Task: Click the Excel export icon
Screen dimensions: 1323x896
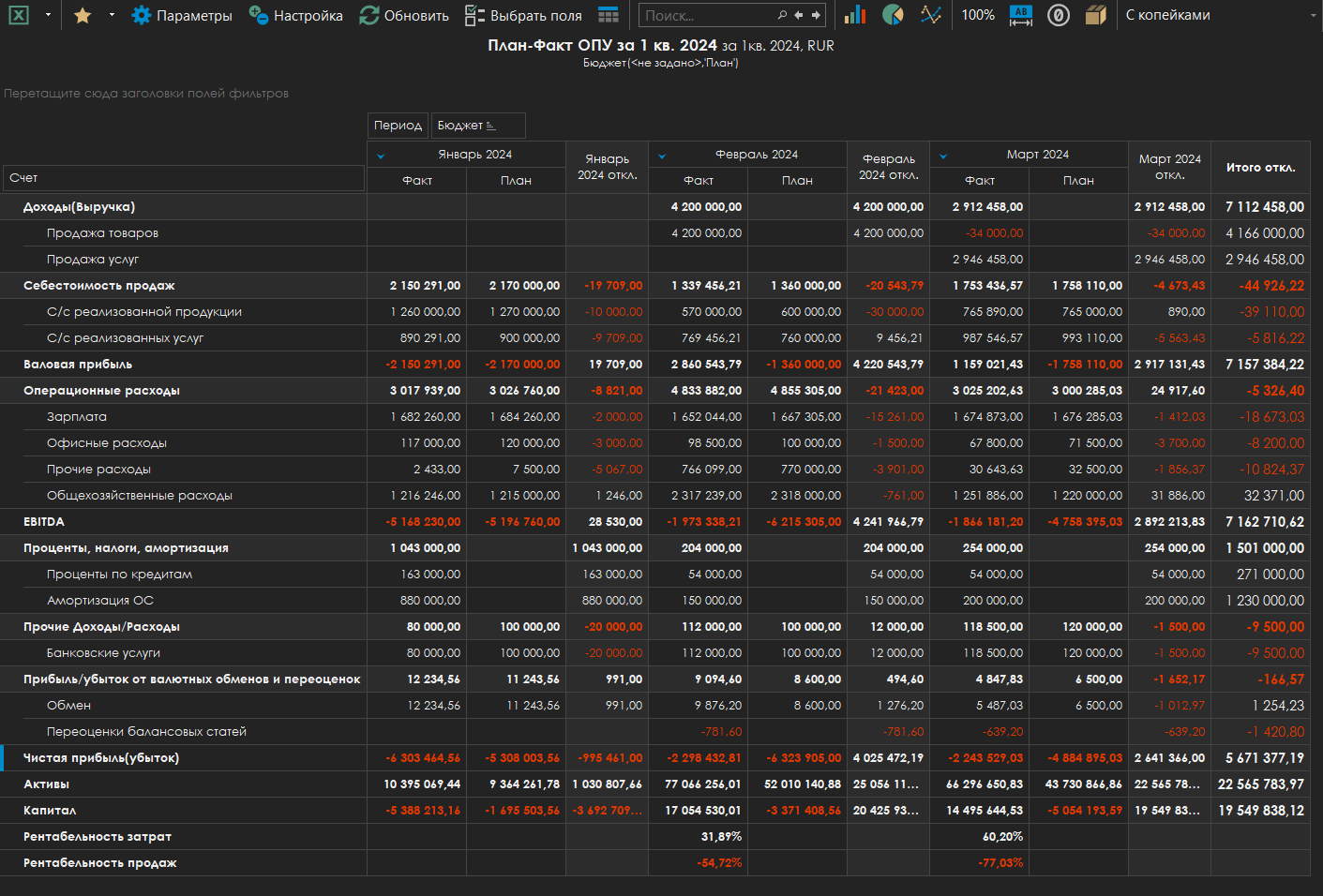Action: click(19, 15)
